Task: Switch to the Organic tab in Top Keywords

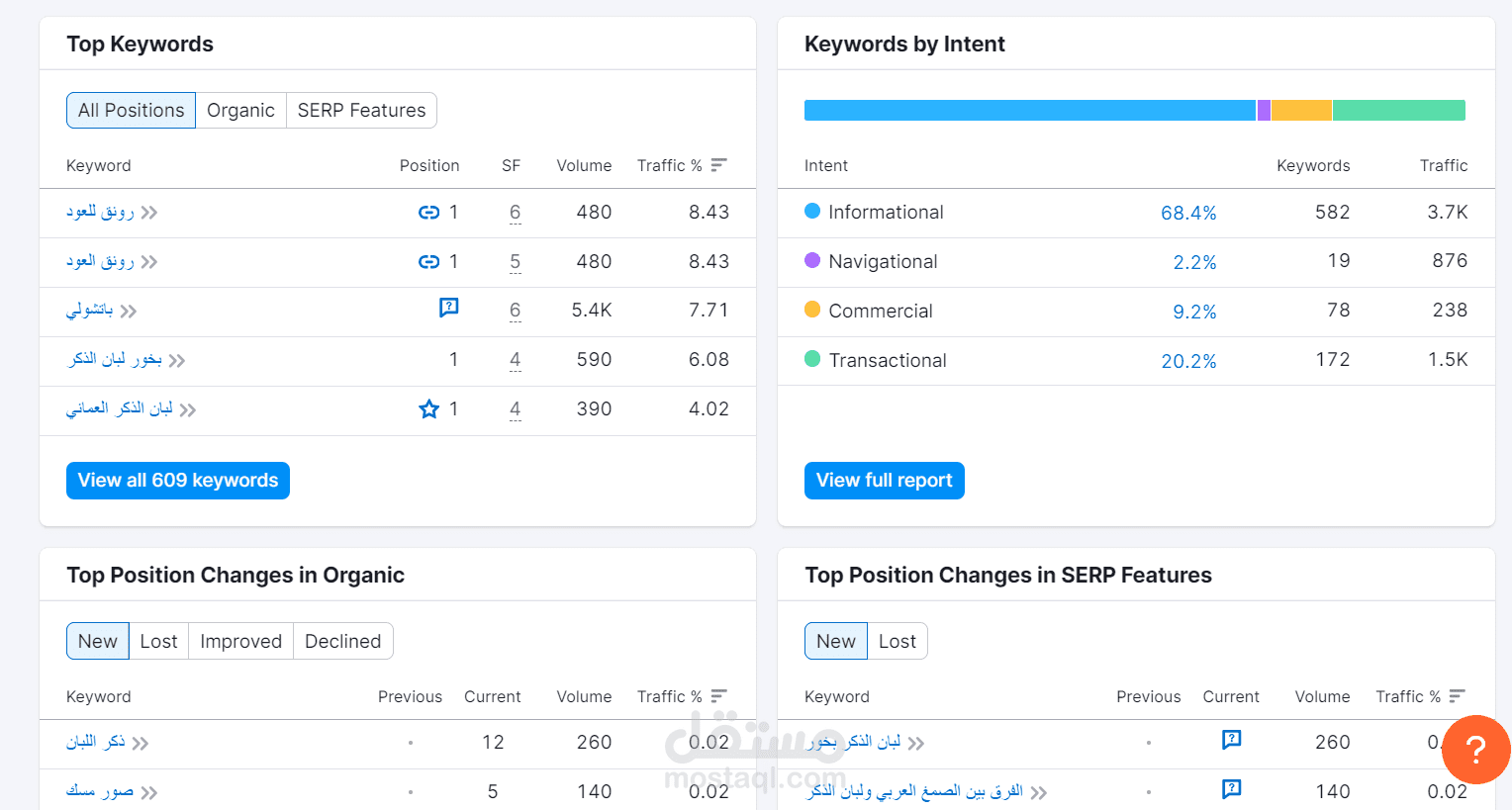Action: click(240, 111)
